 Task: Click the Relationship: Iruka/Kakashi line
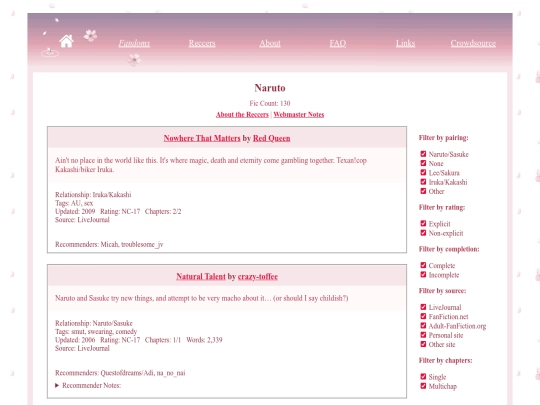point(93,195)
